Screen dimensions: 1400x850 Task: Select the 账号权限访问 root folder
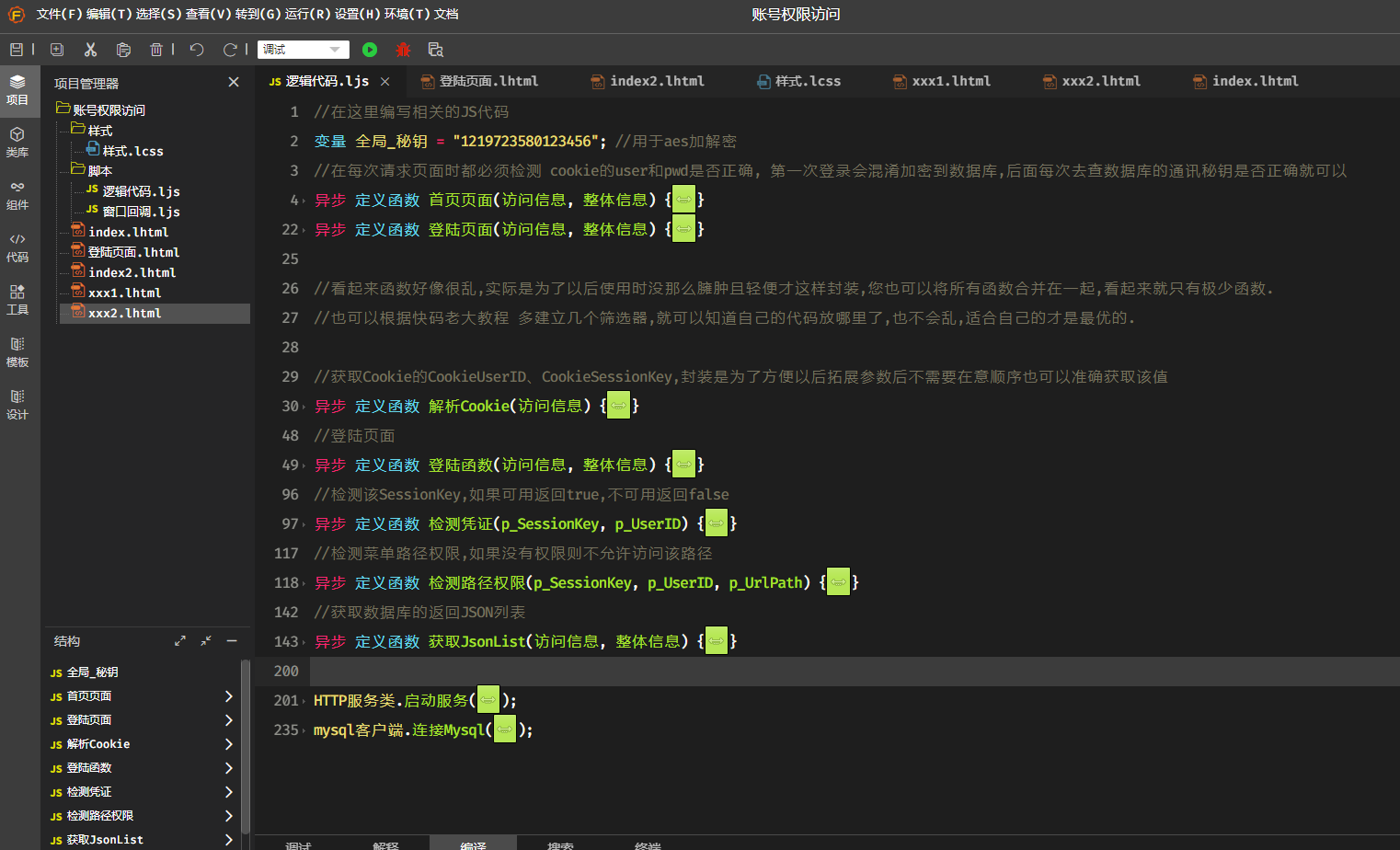[x=109, y=110]
